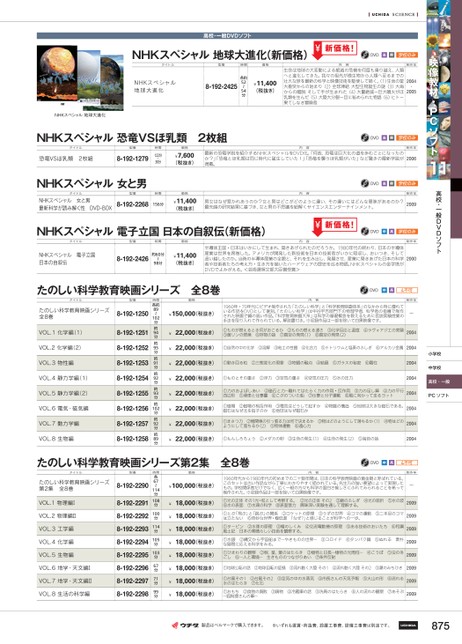This screenshot has height=644, width=462.
Task: Click the 地球大進化 DVD cover thumbnail
Action: (80, 78)
